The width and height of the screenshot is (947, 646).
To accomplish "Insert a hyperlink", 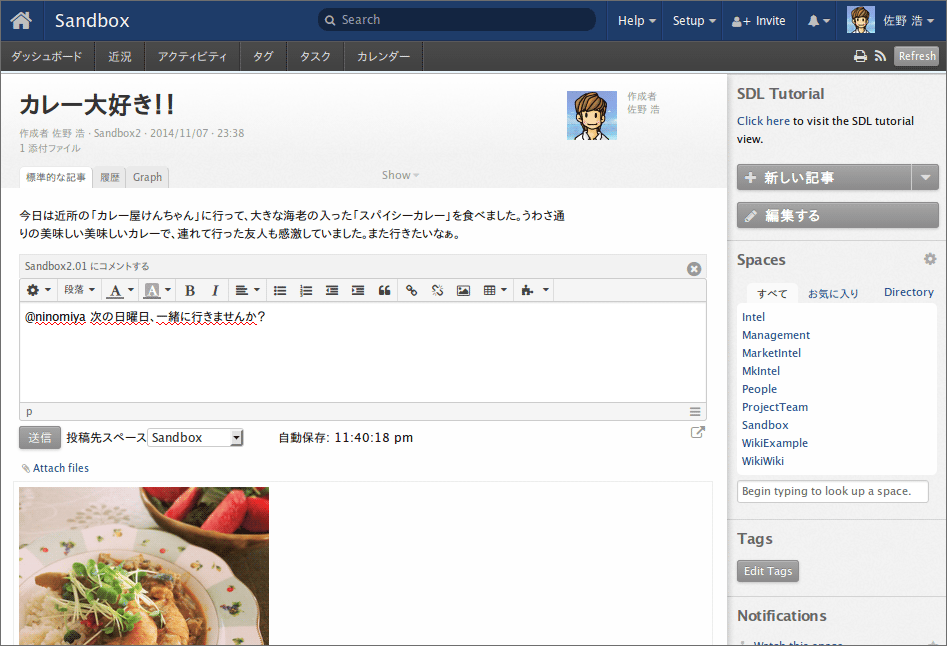I will click(x=411, y=290).
